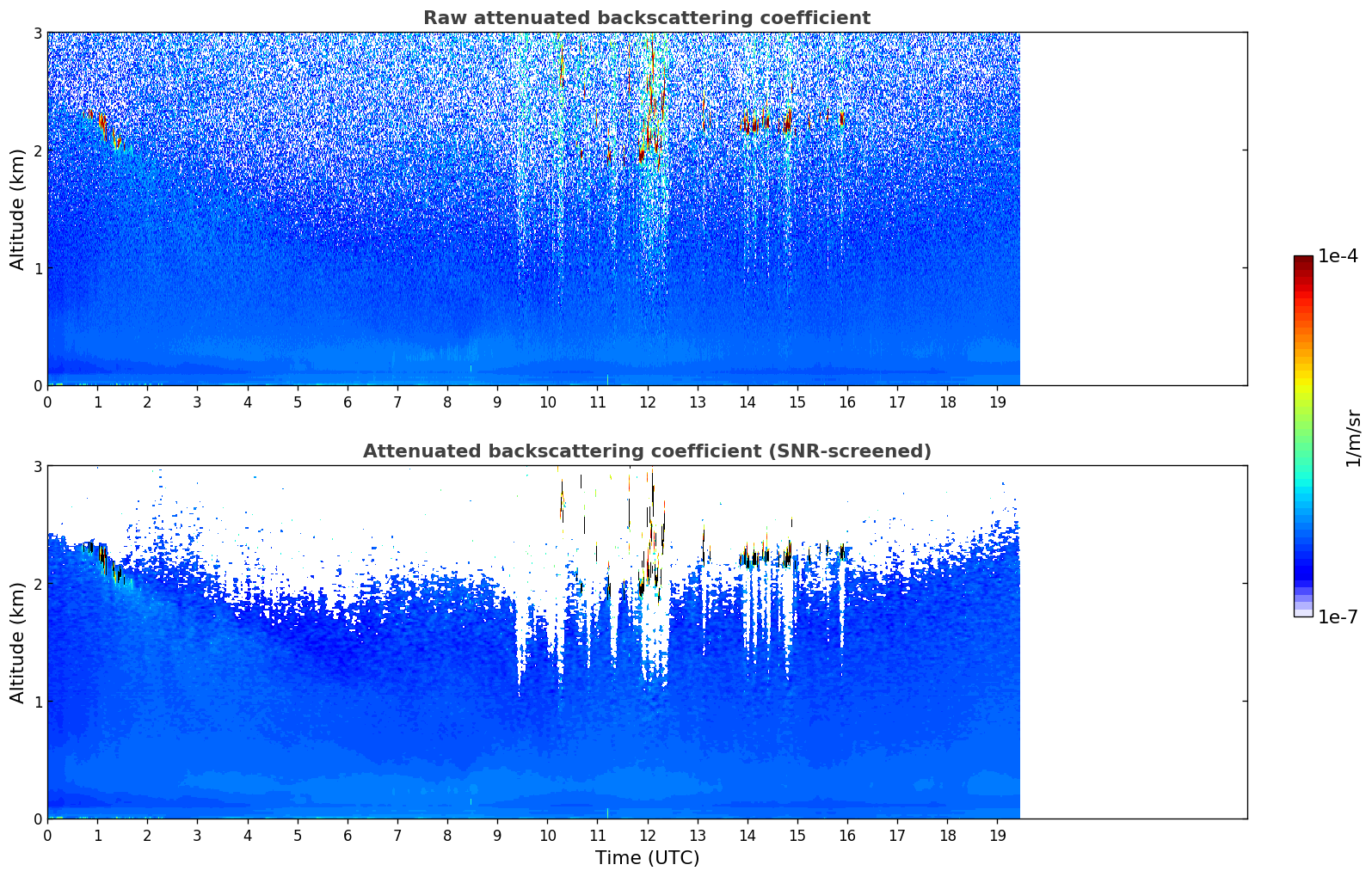Screen dimensions: 1372x877
Task: Click the vertical rainbow colorbar
Action: (x=1303, y=436)
